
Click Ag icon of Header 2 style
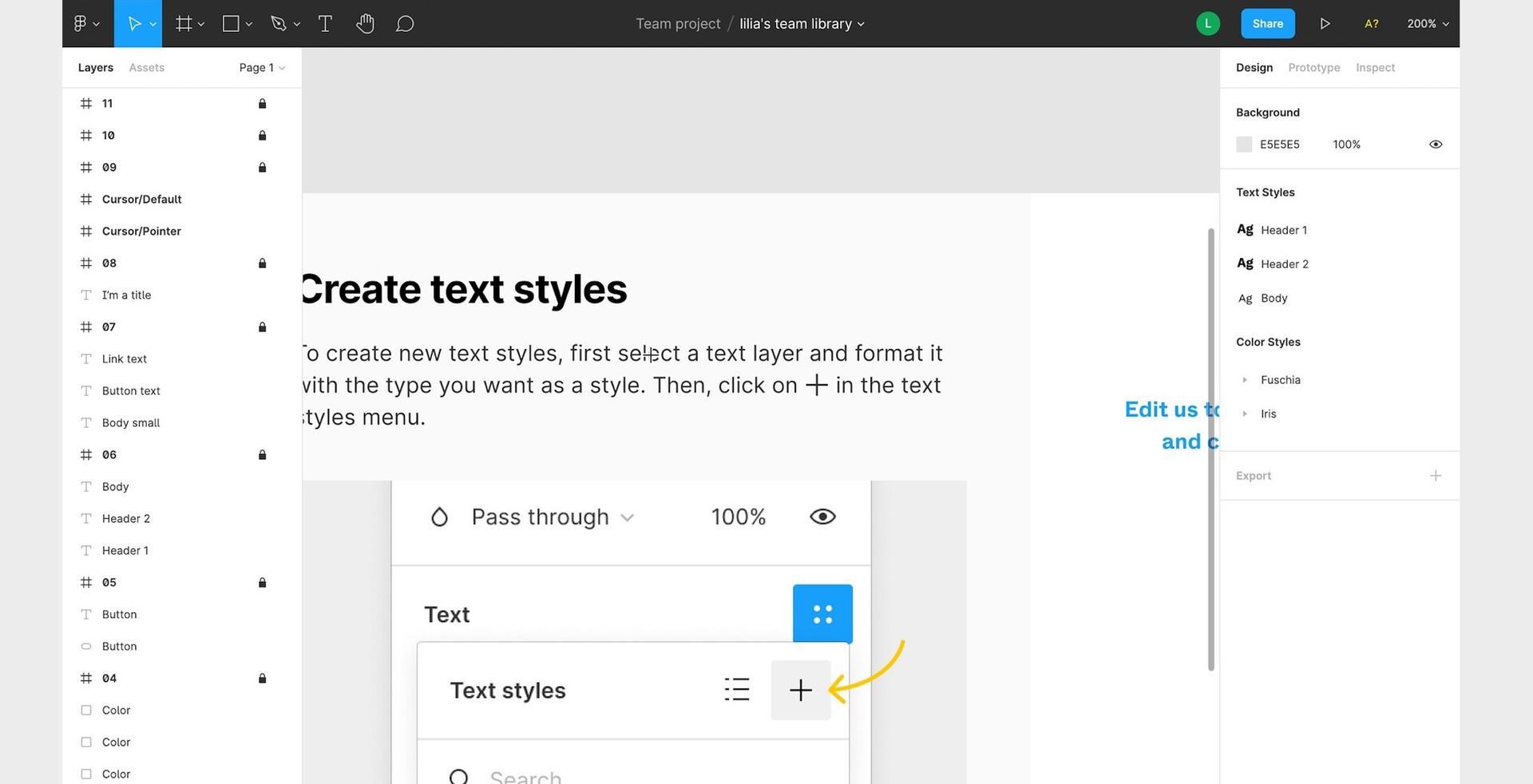pos(1245,263)
